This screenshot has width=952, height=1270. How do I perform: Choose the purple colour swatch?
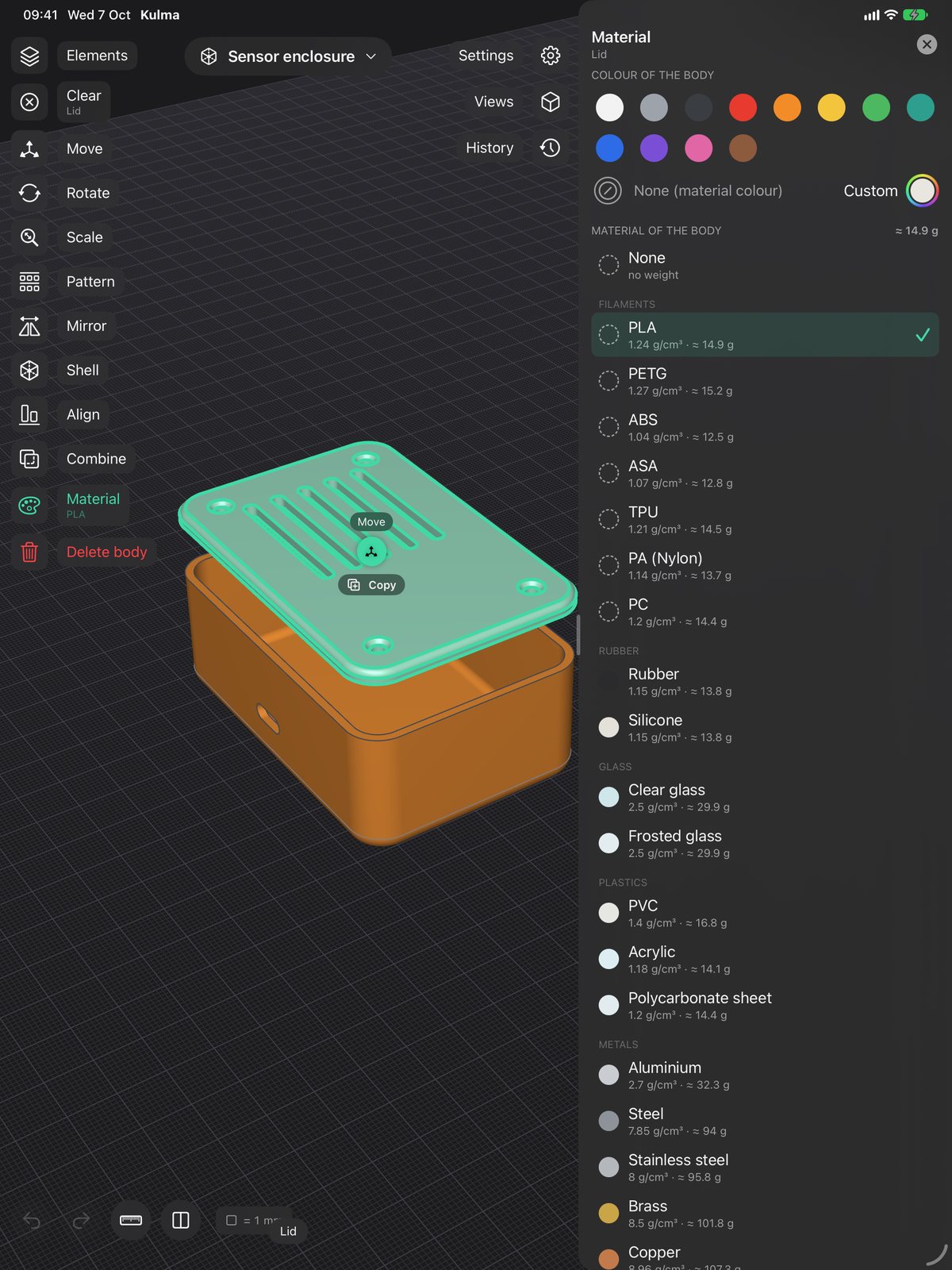[x=654, y=148]
